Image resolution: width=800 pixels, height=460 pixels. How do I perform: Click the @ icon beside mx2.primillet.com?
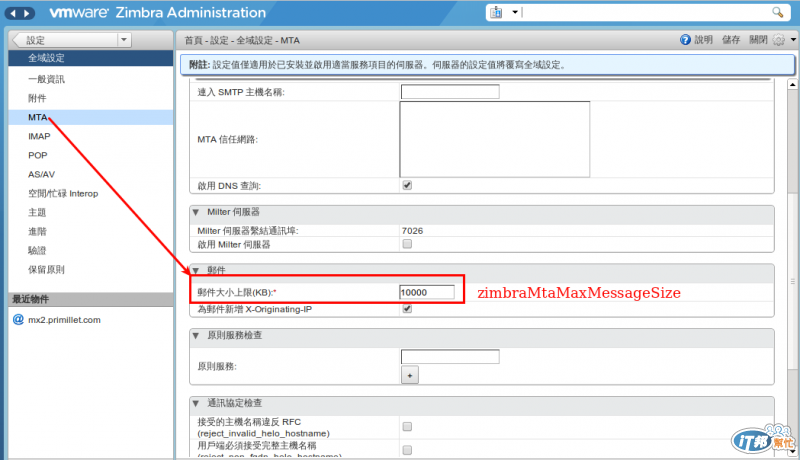[18, 319]
